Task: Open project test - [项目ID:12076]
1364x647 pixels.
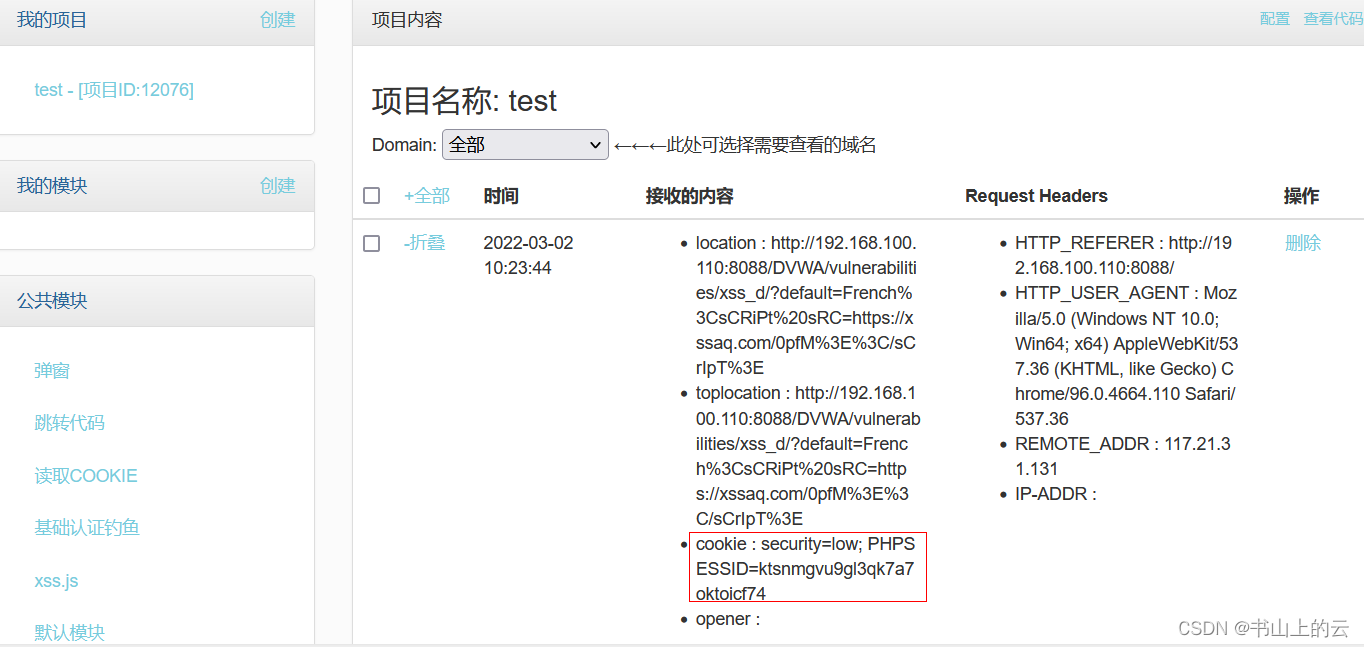Action: [x=114, y=90]
